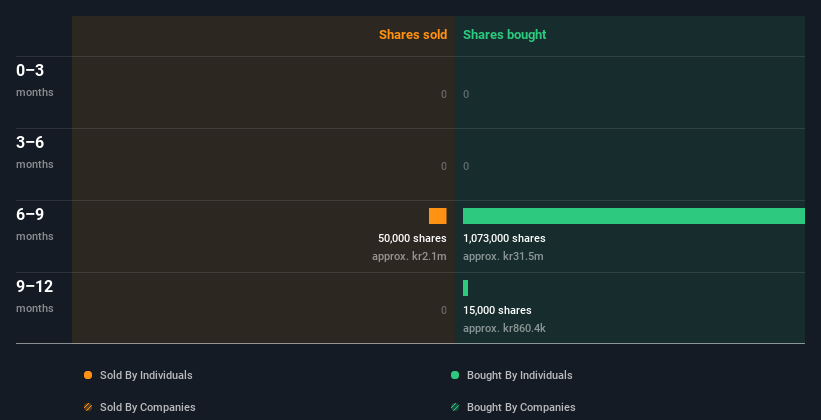Toggle the Sold By Individuals legend label
The height and width of the screenshot is (420, 821).
click(x=146, y=375)
